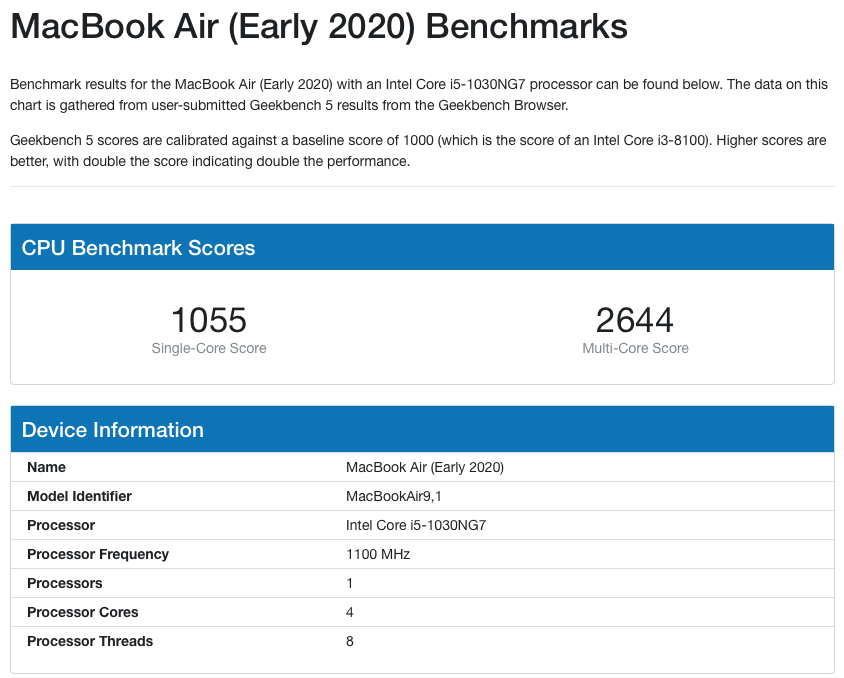Click the Processors row label
The height and width of the screenshot is (678, 844).
tap(65, 583)
